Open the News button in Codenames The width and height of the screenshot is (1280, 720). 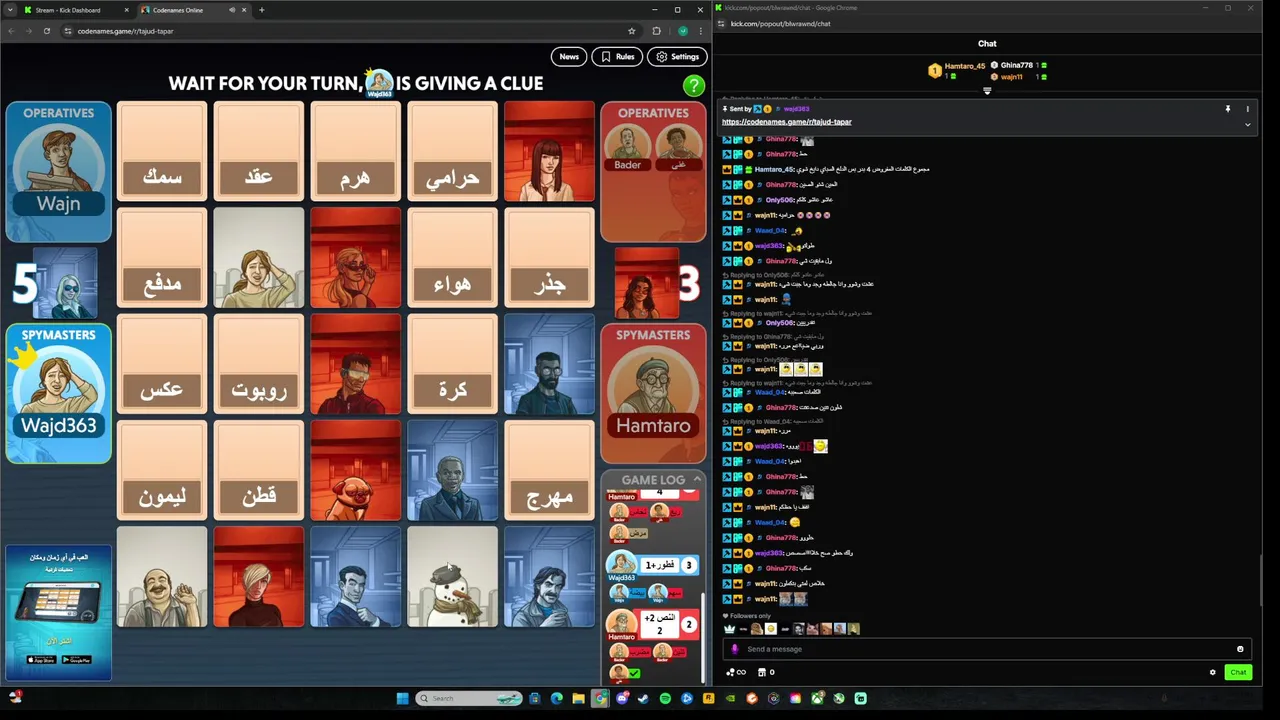coord(569,57)
